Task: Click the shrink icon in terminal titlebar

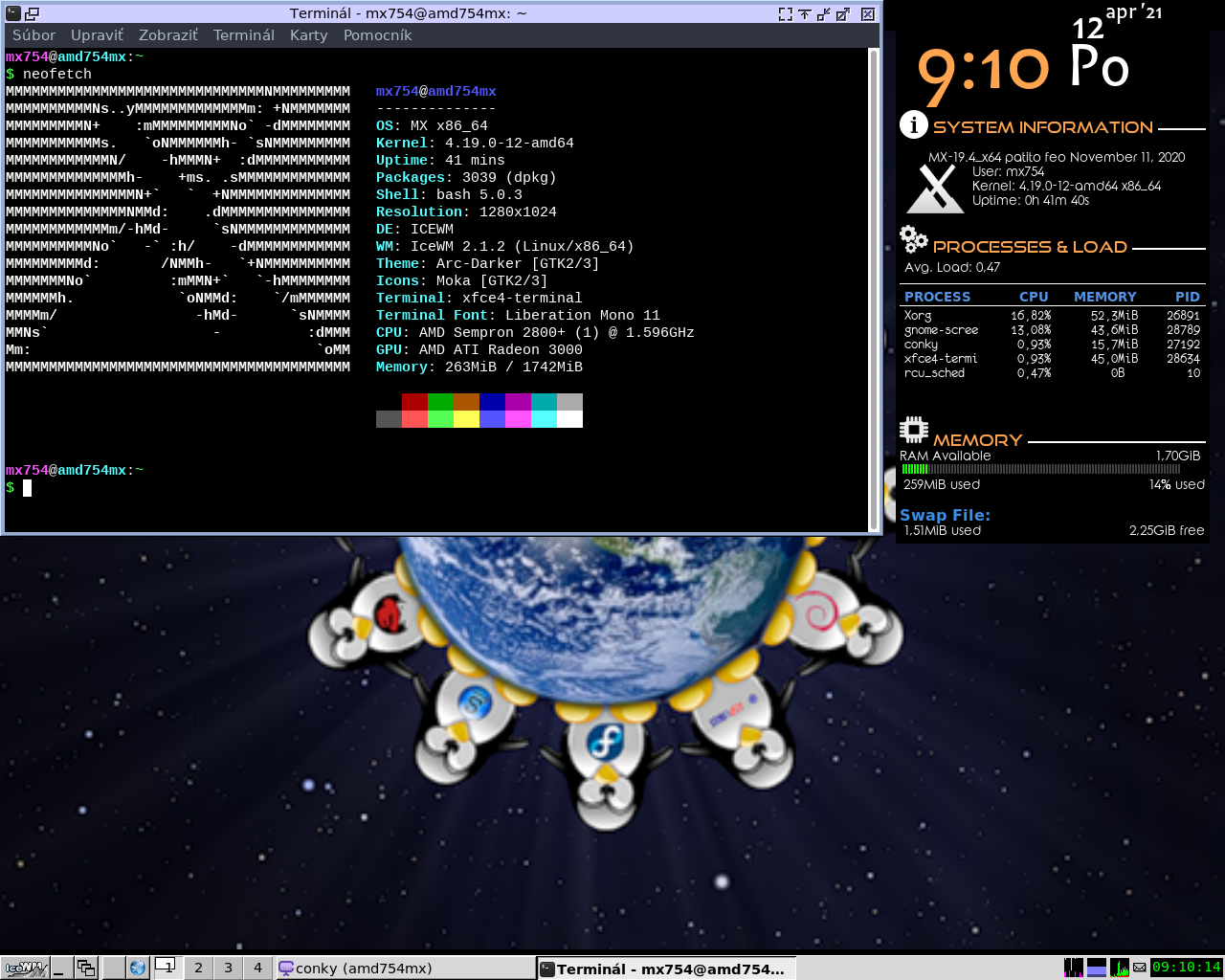Action: point(823,14)
